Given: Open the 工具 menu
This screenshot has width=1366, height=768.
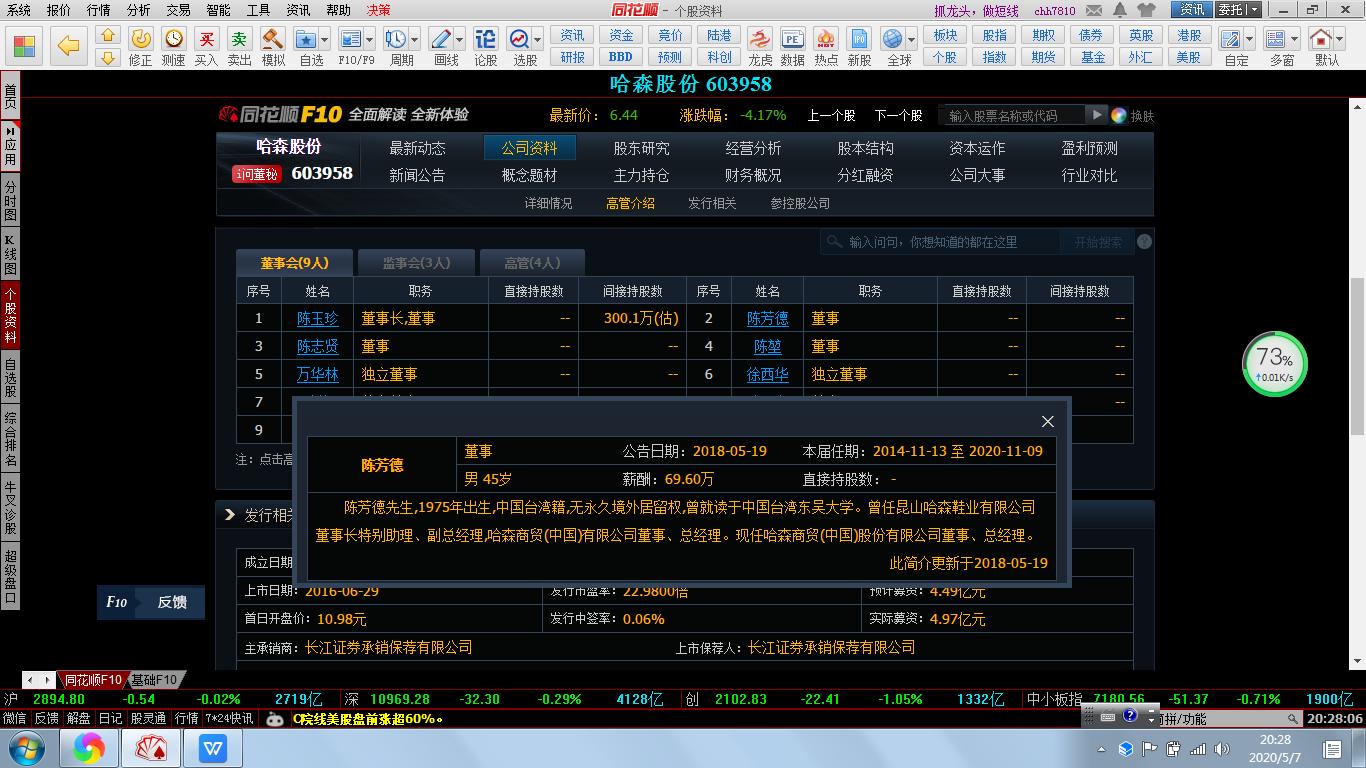Looking at the screenshot, I should pyautogui.click(x=258, y=10).
